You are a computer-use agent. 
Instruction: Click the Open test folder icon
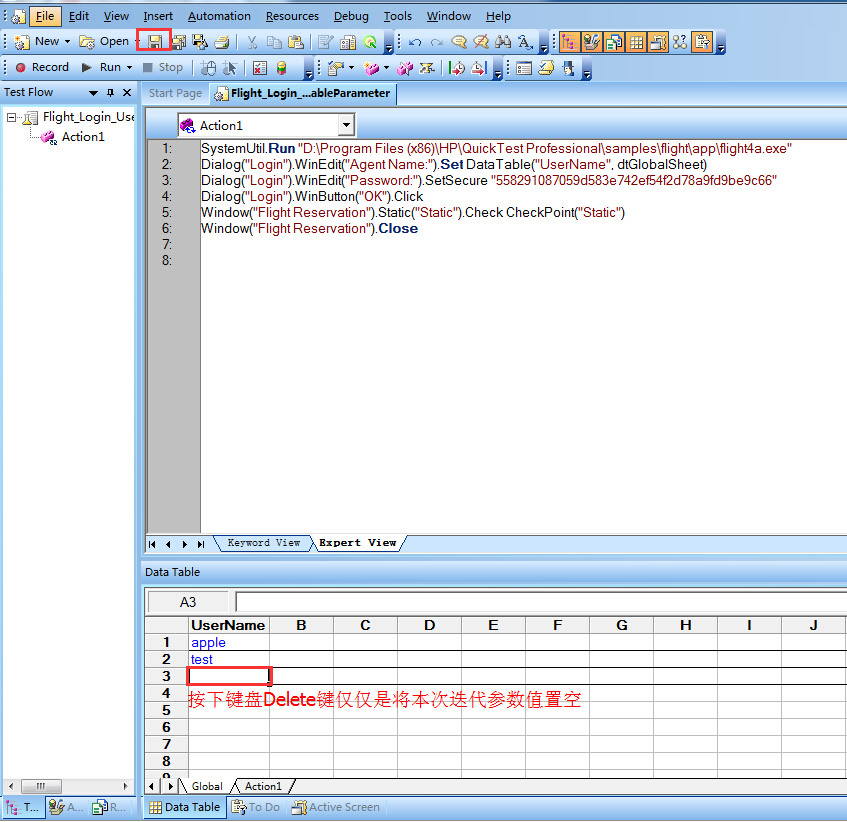click(86, 42)
